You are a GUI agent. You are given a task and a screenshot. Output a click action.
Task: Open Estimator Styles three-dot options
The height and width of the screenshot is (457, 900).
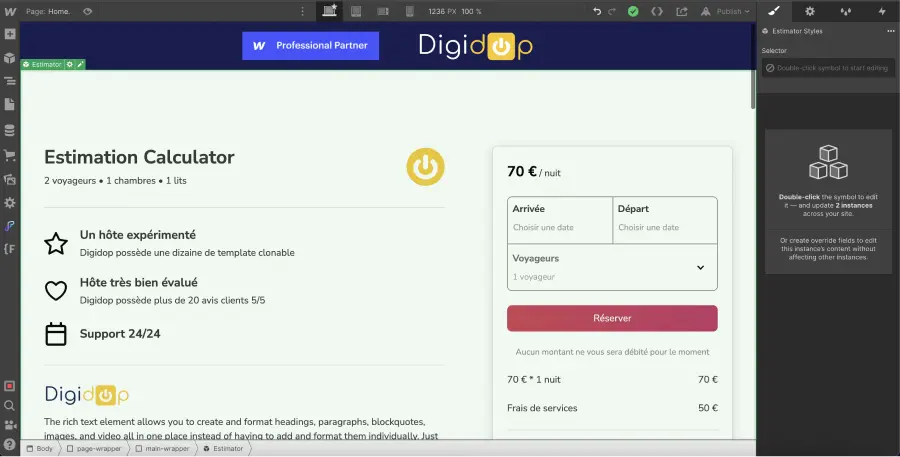[x=890, y=31]
